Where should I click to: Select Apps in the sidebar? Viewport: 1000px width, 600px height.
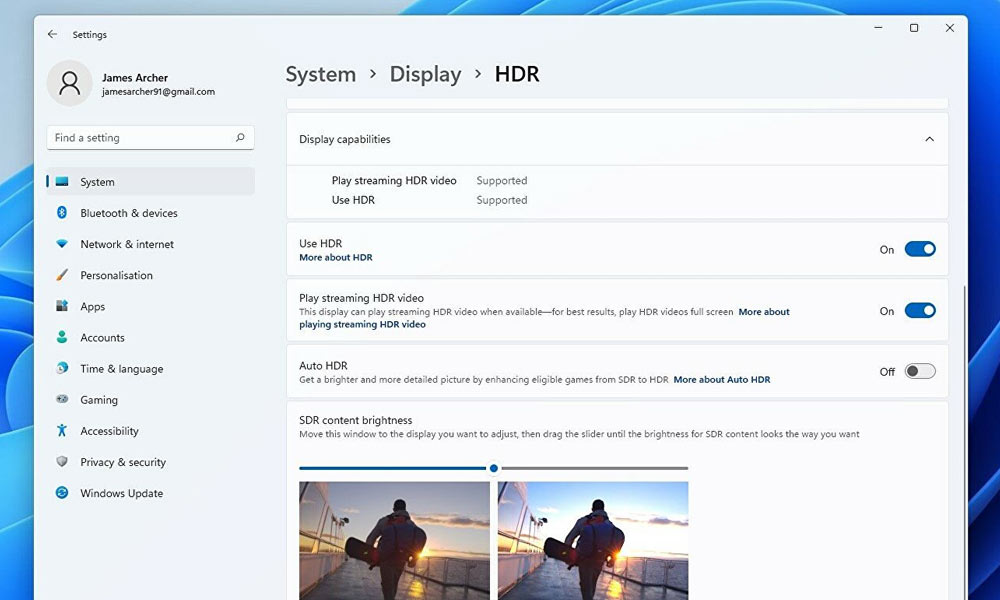151,307
